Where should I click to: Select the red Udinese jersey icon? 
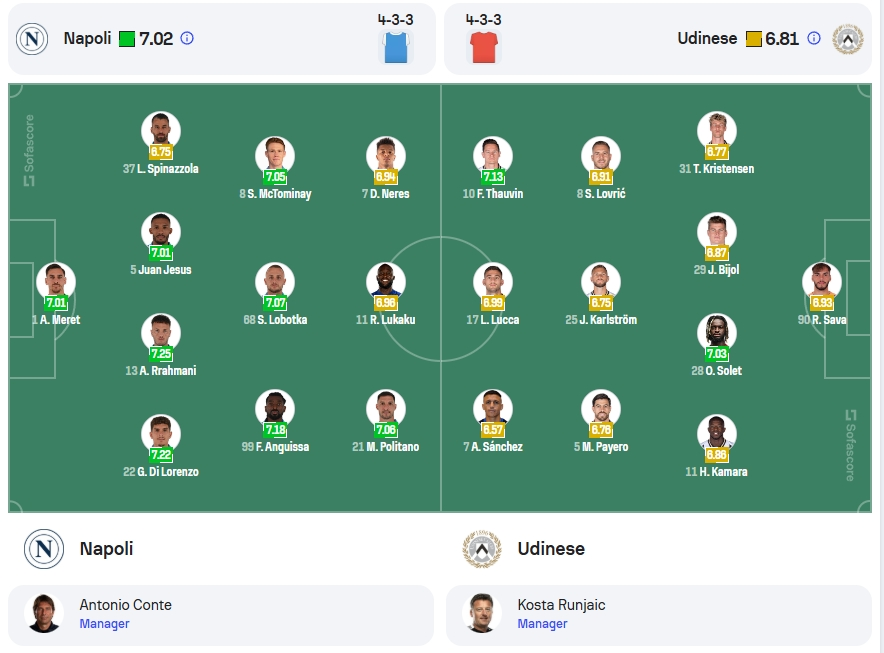tap(484, 47)
